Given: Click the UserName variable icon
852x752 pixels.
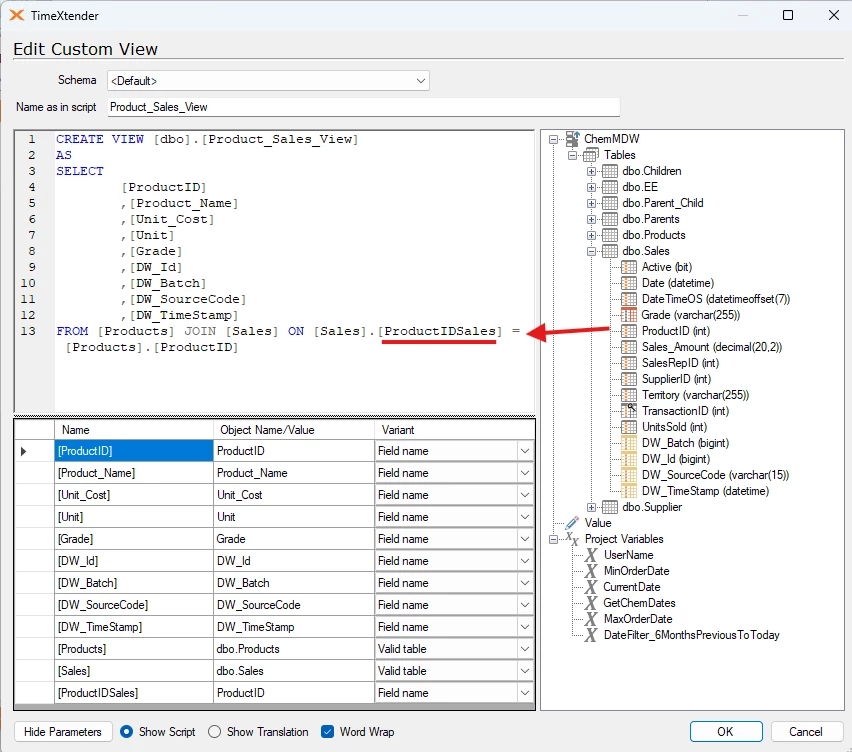Looking at the screenshot, I should 591,555.
